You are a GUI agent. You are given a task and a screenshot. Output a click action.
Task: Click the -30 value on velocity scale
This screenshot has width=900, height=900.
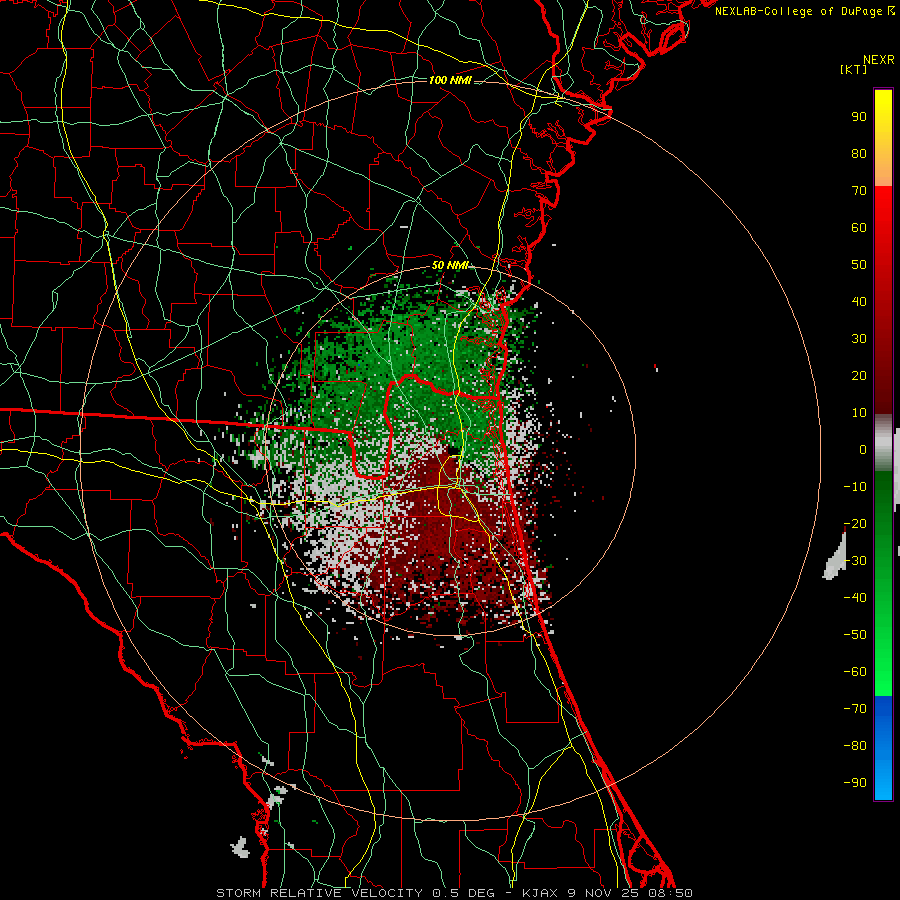pos(855,561)
